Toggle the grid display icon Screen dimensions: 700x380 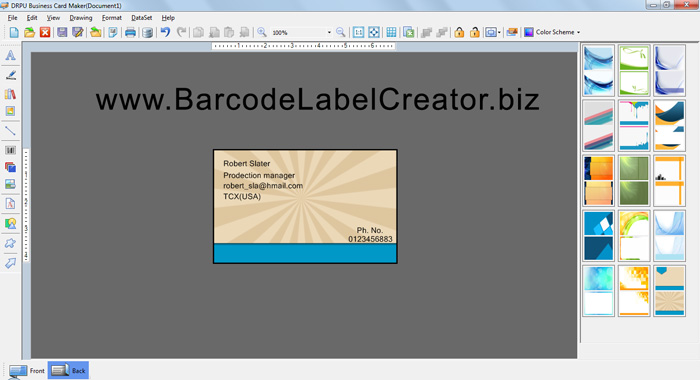click(x=391, y=32)
